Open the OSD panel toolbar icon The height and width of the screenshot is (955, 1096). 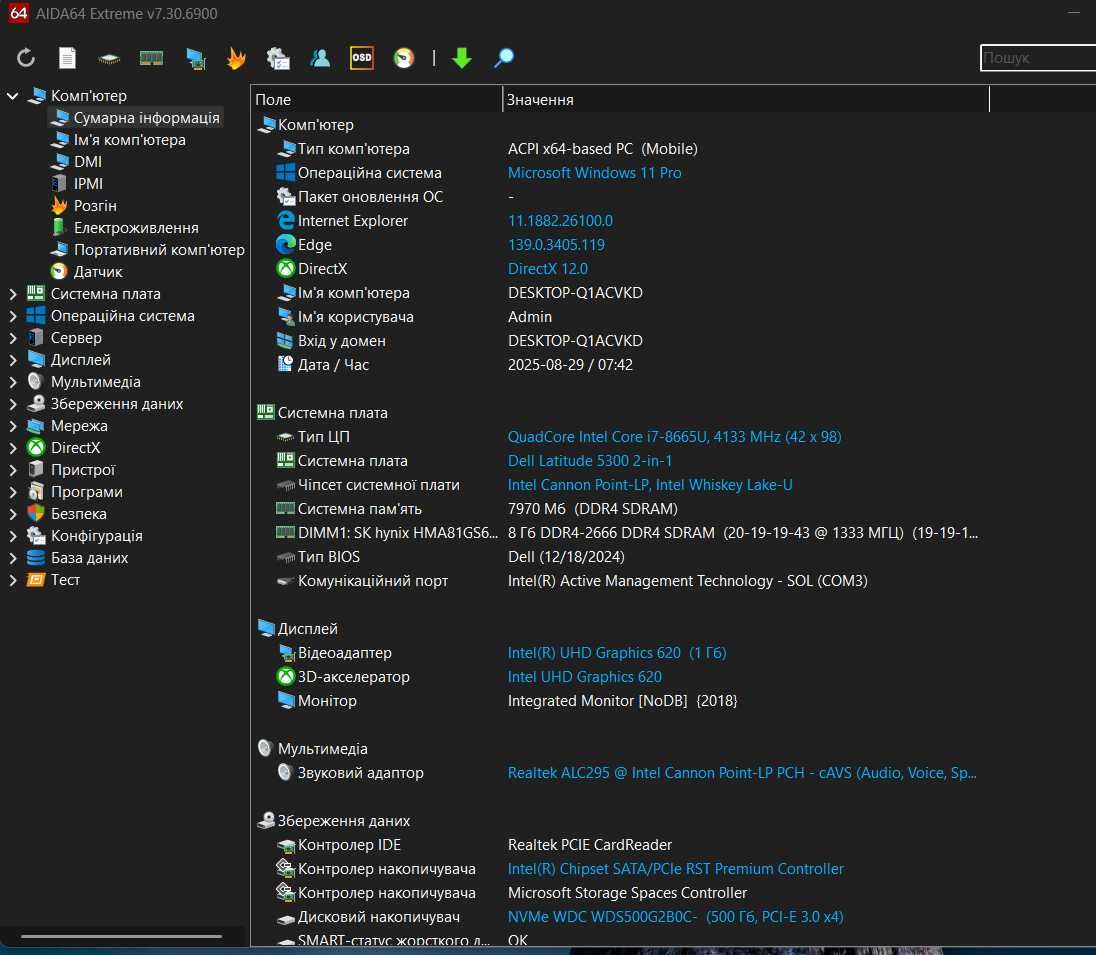(361, 58)
